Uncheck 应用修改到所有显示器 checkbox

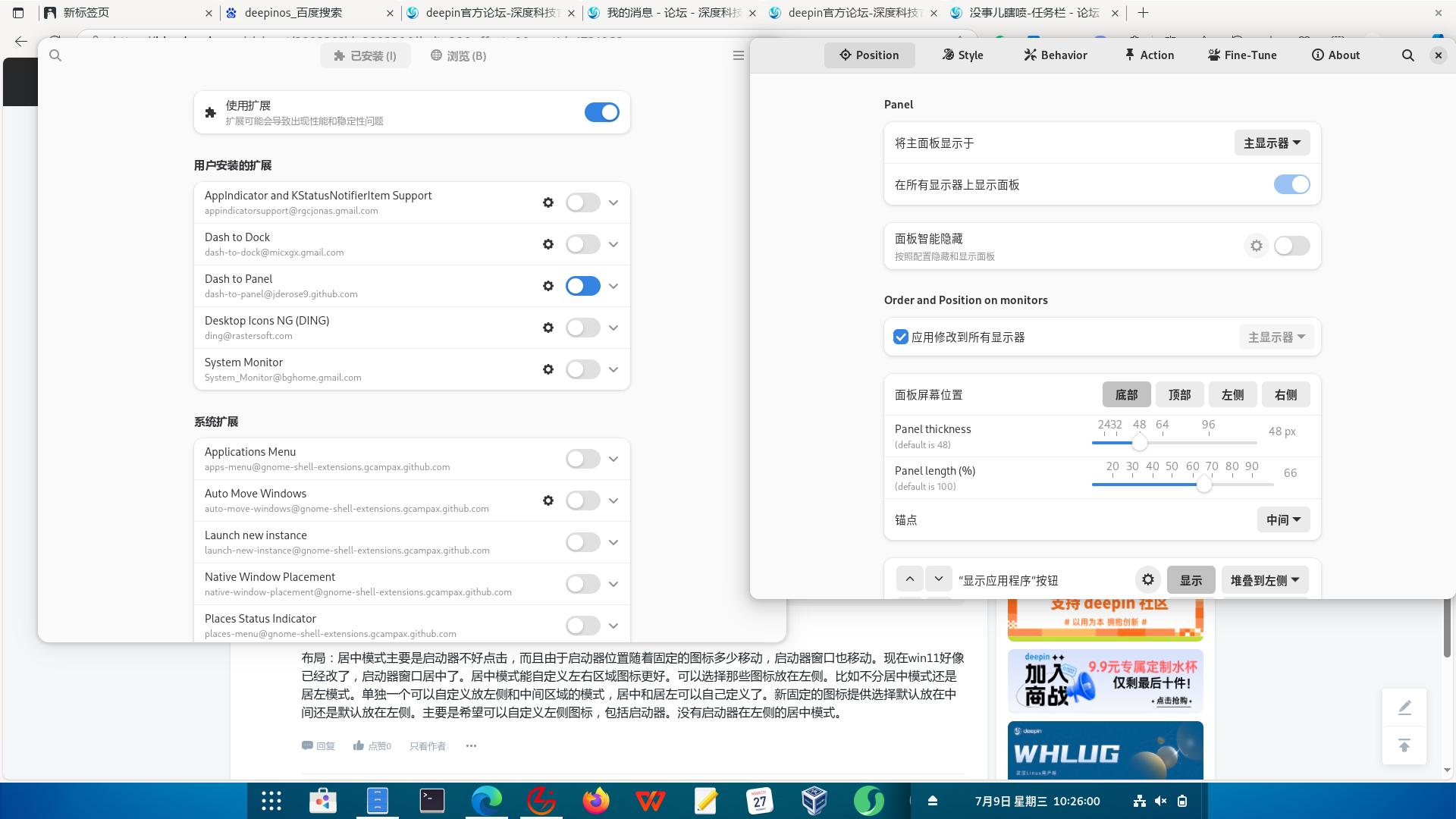coord(901,337)
